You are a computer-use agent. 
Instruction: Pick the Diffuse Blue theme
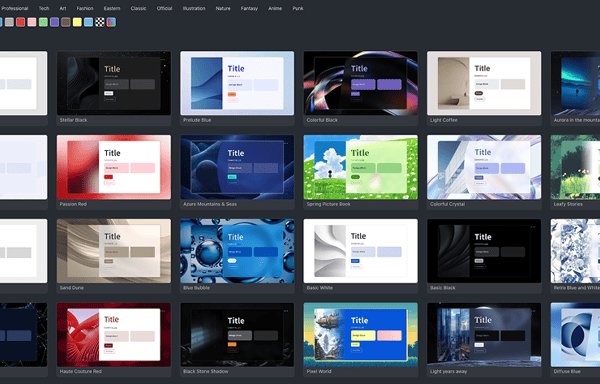(575, 340)
